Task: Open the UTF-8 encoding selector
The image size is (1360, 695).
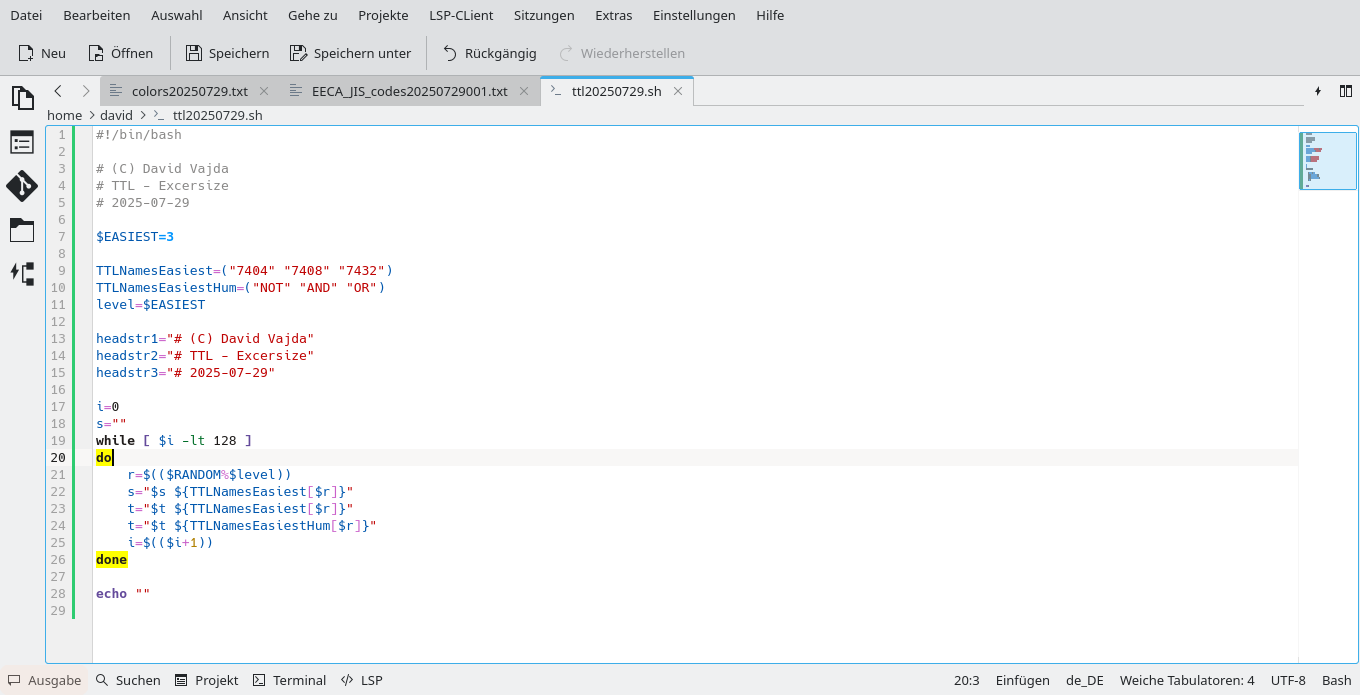Action: tap(1287, 680)
